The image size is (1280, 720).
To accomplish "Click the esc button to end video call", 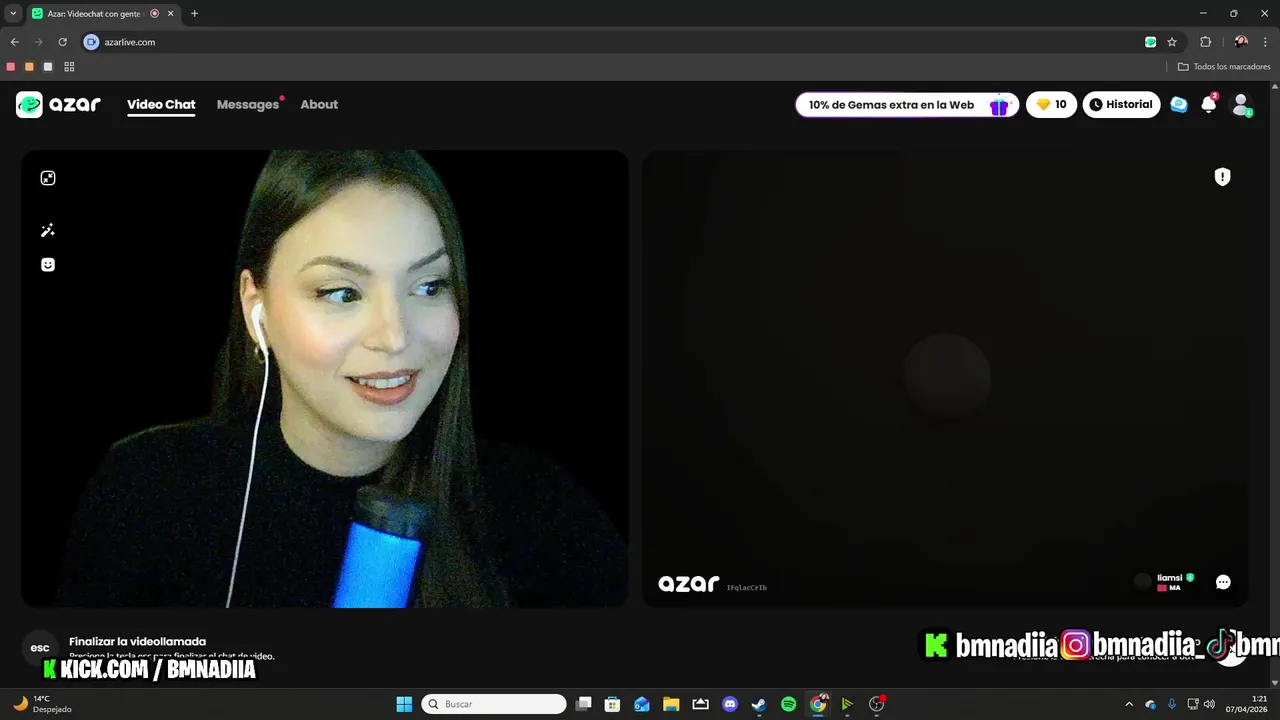I will 40,648.
